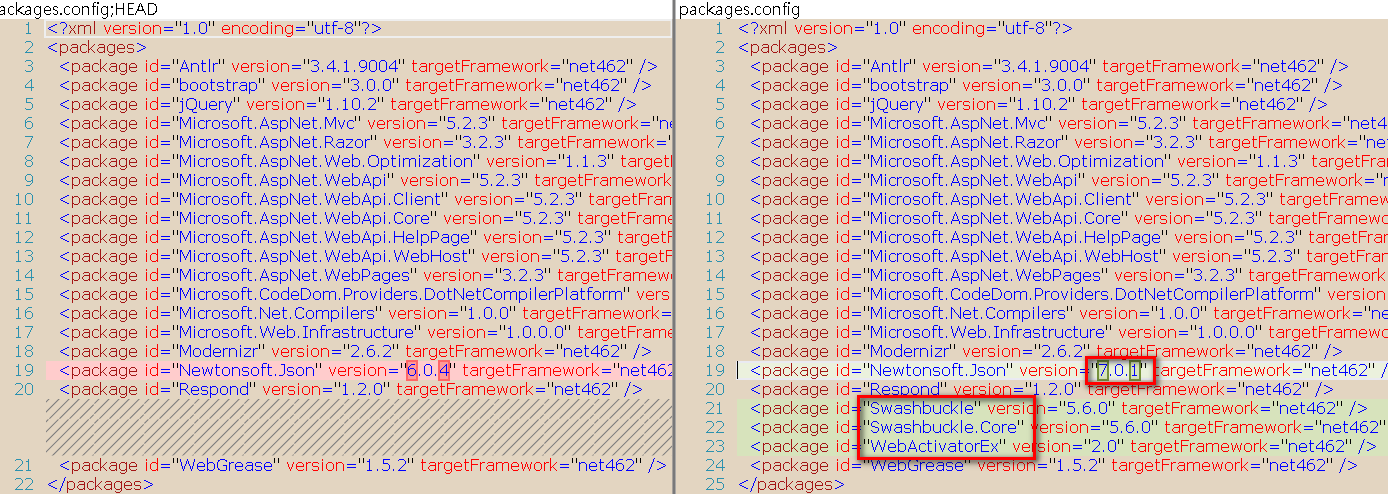
Task: Click the opening <packages> tag in right pane
Action: [788, 48]
